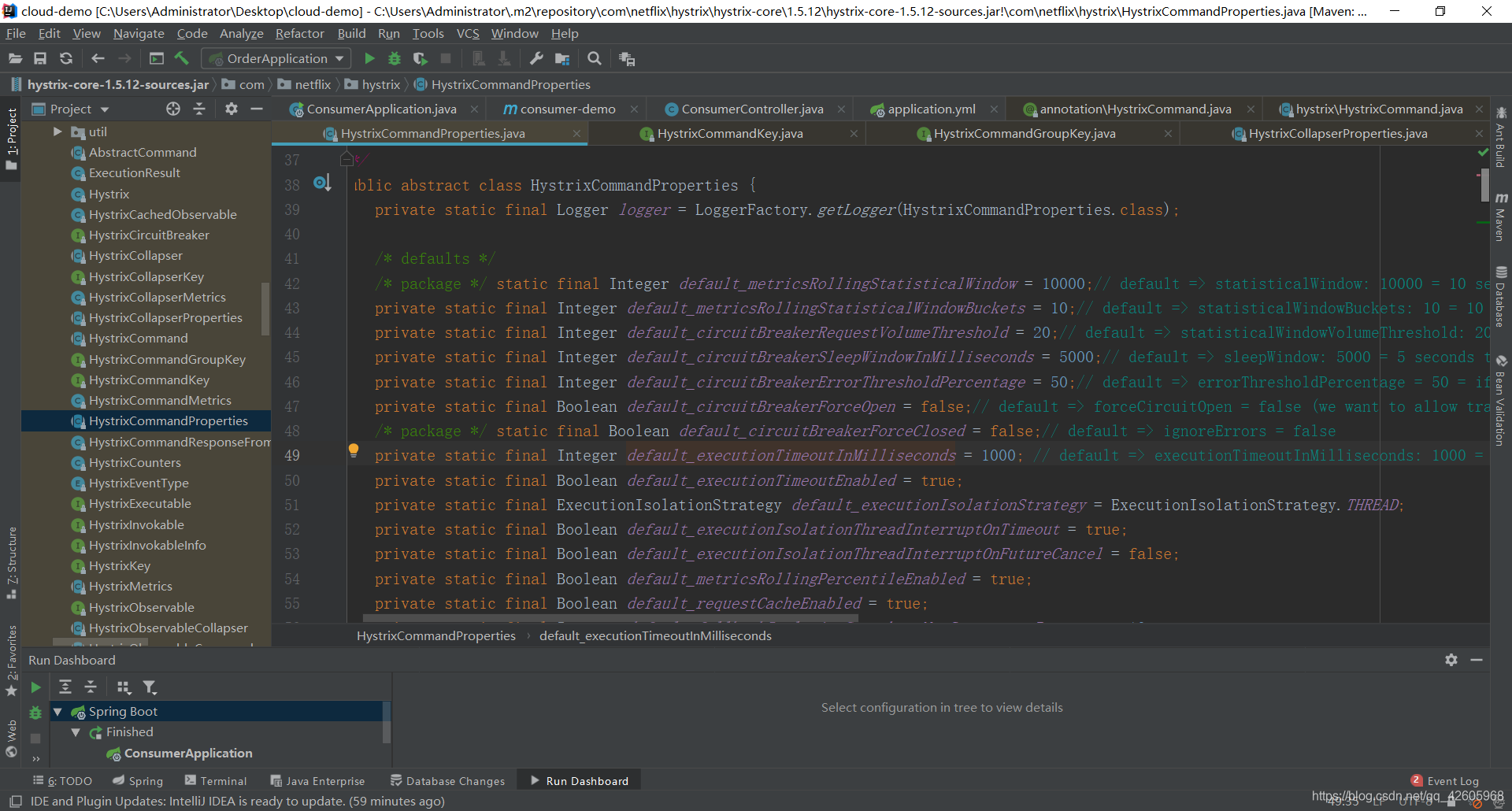The height and width of the screenshot is (811, 1512).
Task: Close the consumer-demo tab
Action: pyautogui.click(x=634, y=109)
